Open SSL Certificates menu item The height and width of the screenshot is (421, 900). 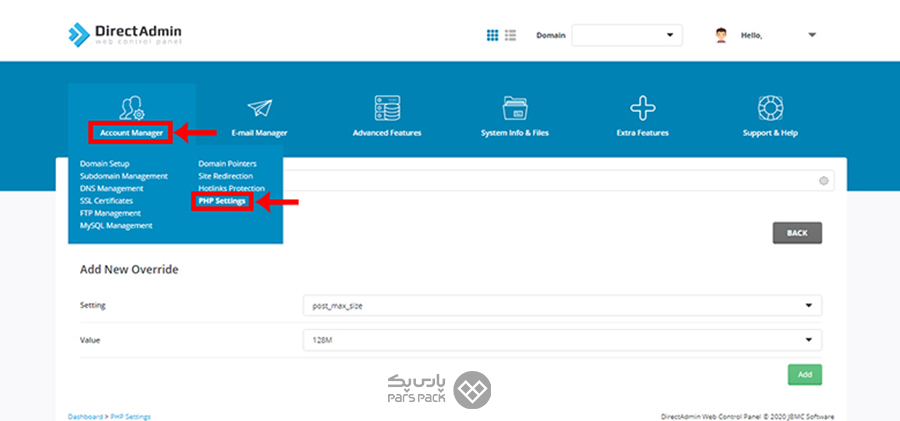106,201
